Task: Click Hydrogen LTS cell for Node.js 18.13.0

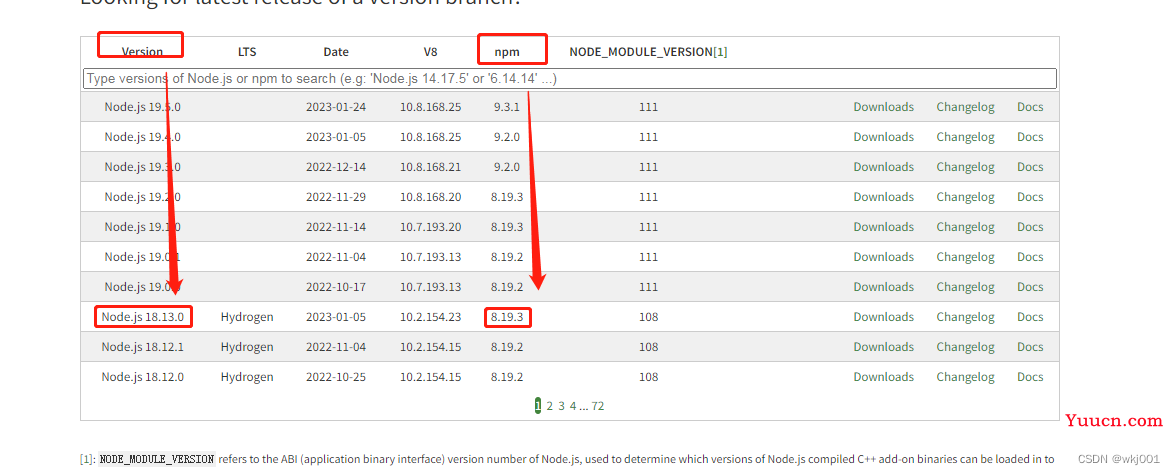Action: (x=247, y=317)
